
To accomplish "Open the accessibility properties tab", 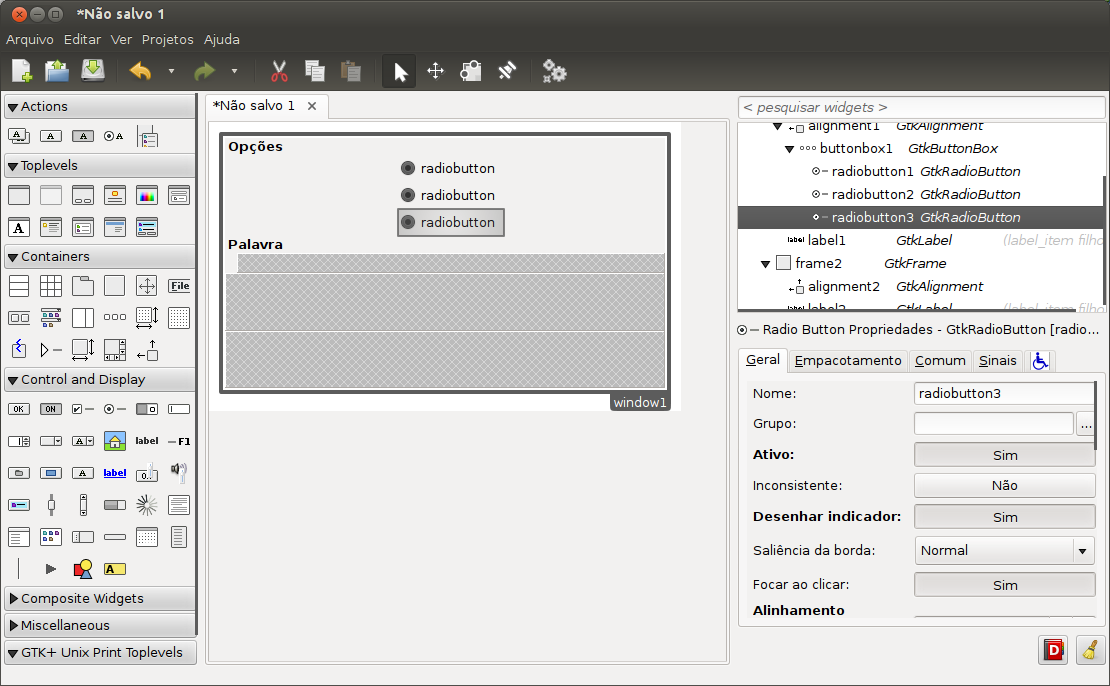I will tap(1040, 361).
